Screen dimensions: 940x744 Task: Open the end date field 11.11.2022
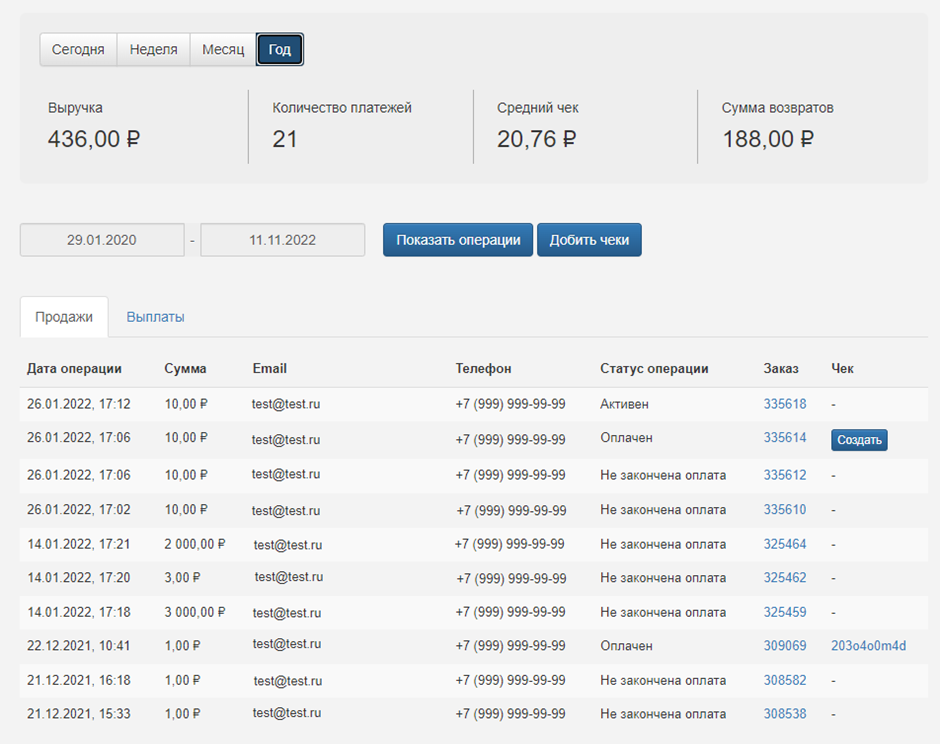tap(282, 240)
